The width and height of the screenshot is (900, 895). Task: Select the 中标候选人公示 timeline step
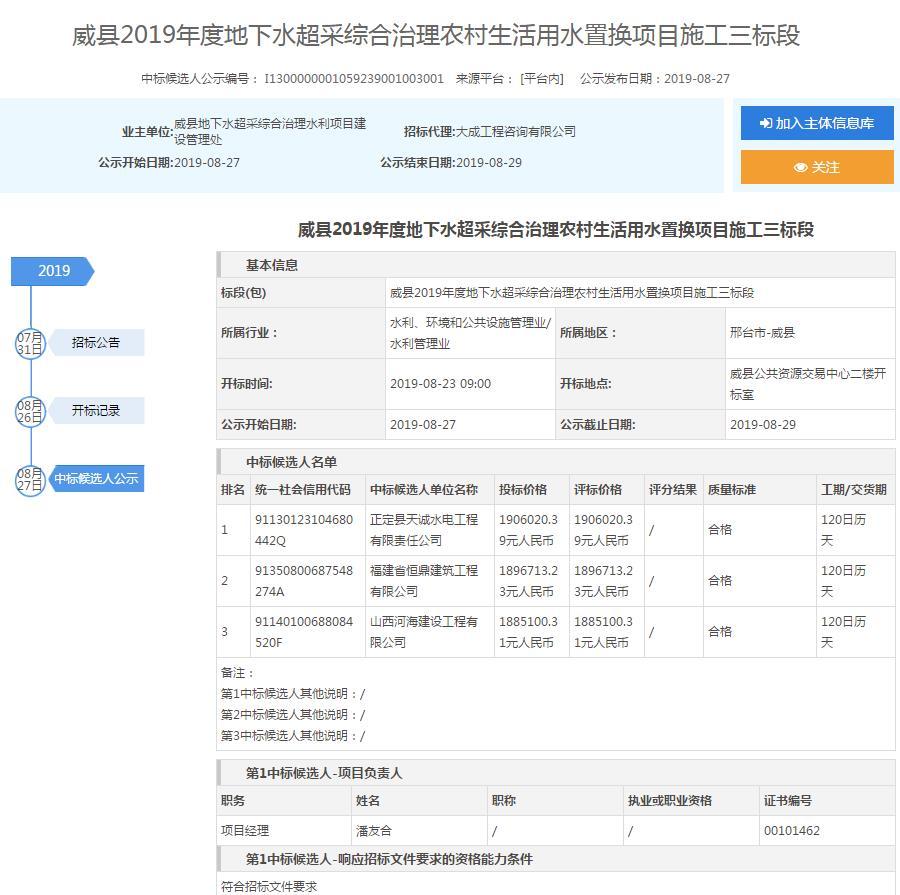point(96,478)
